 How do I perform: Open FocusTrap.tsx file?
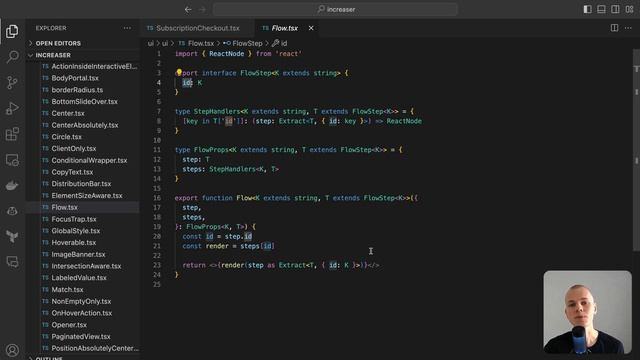point(74,219)
